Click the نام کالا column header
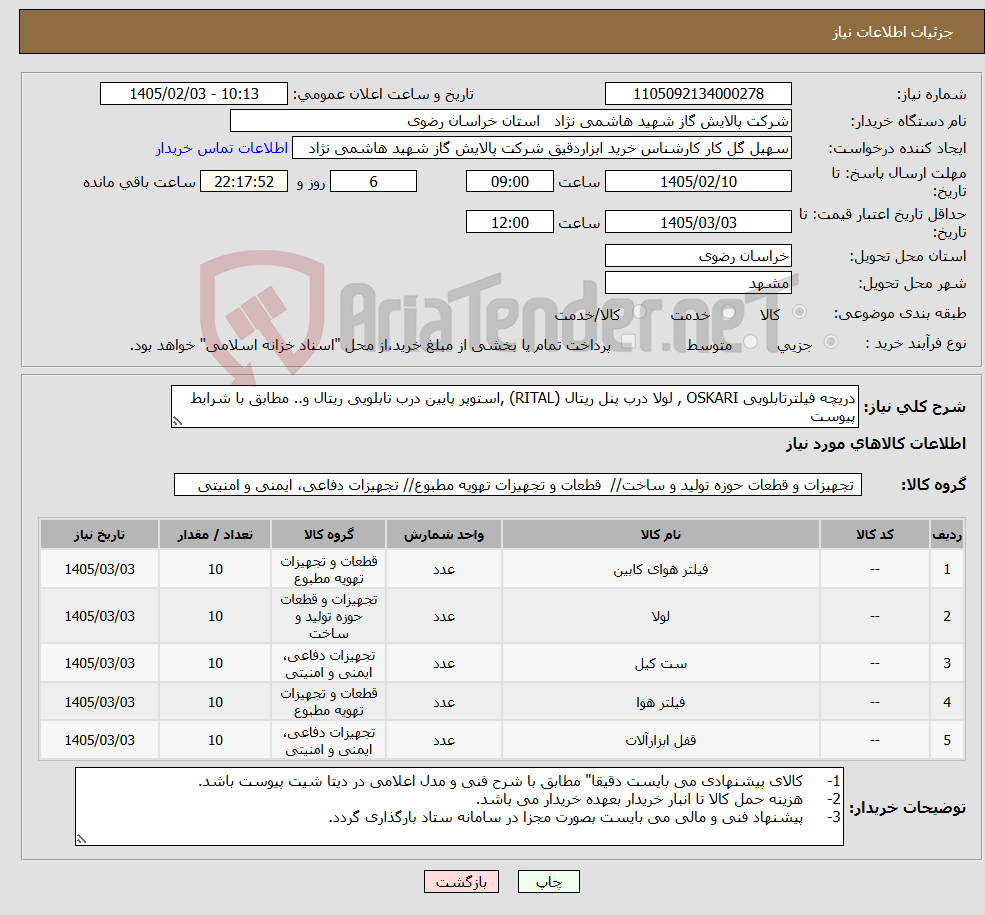Screen dimensions: 985x915 click(660, 534)
